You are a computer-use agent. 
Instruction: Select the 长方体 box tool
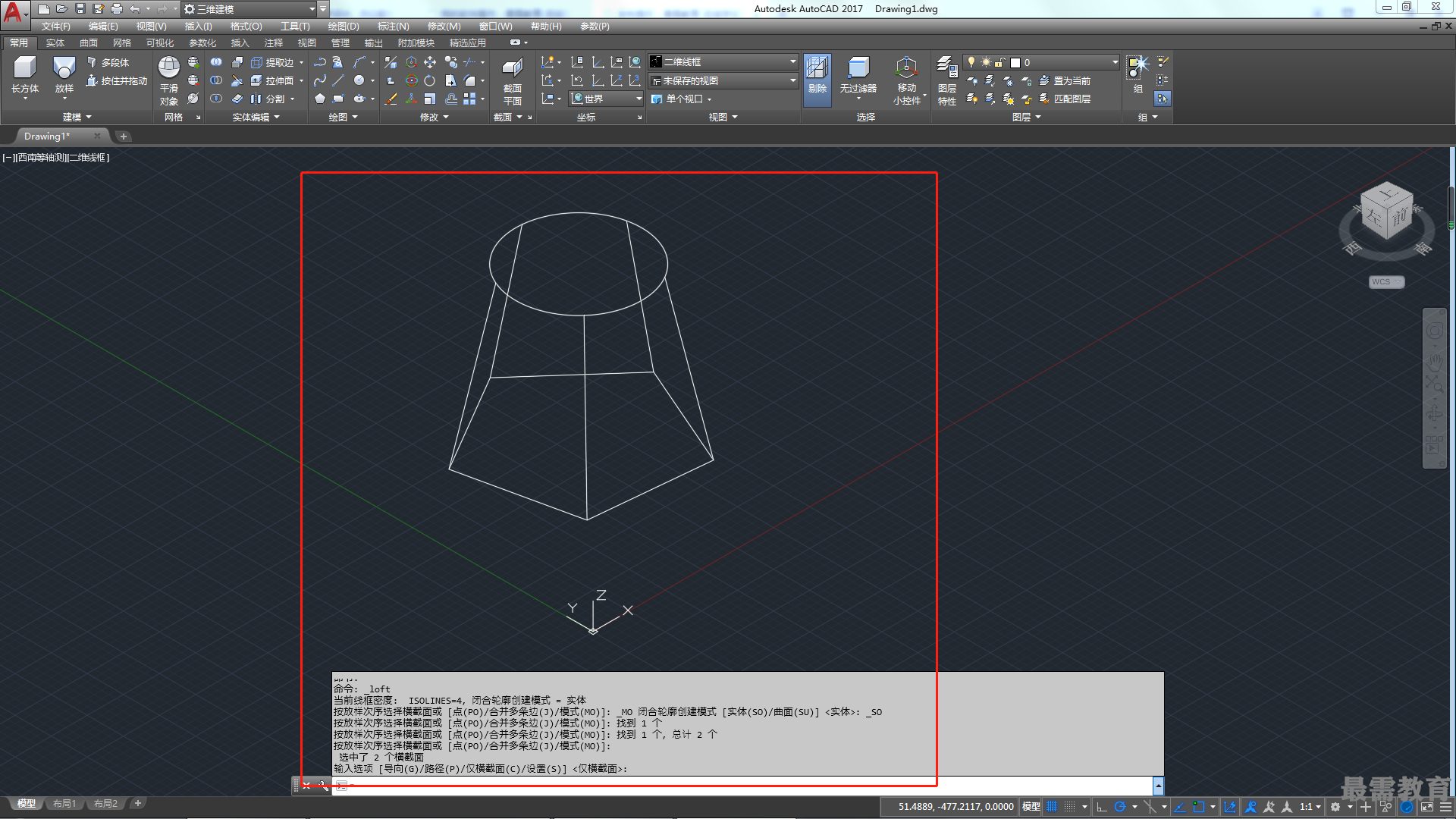click(25, 76)
